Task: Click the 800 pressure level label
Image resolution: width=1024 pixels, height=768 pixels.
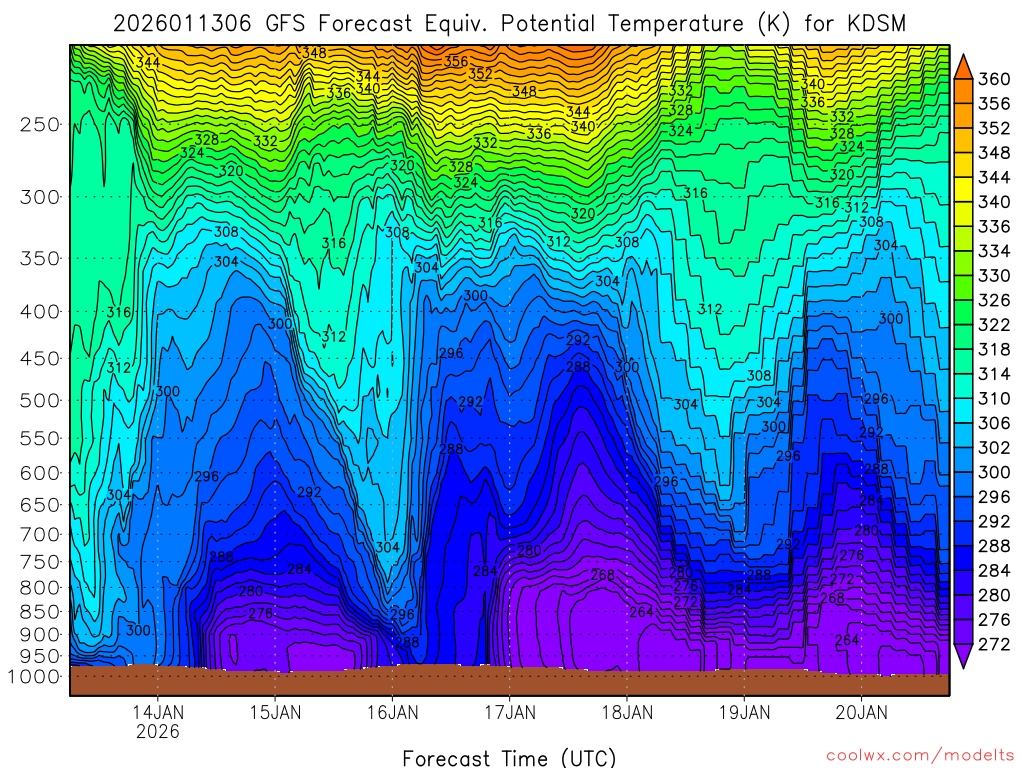Action: pos(40,588)
